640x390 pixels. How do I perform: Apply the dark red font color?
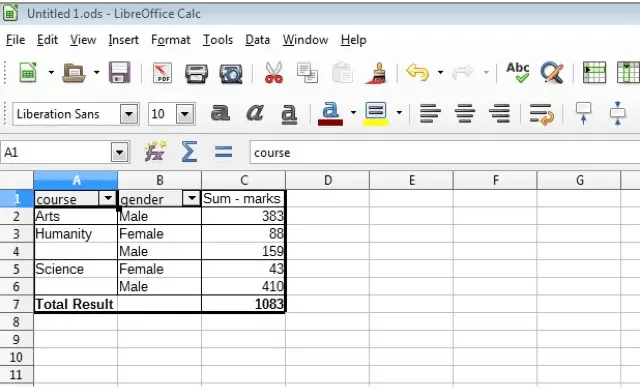pos(330,114)
